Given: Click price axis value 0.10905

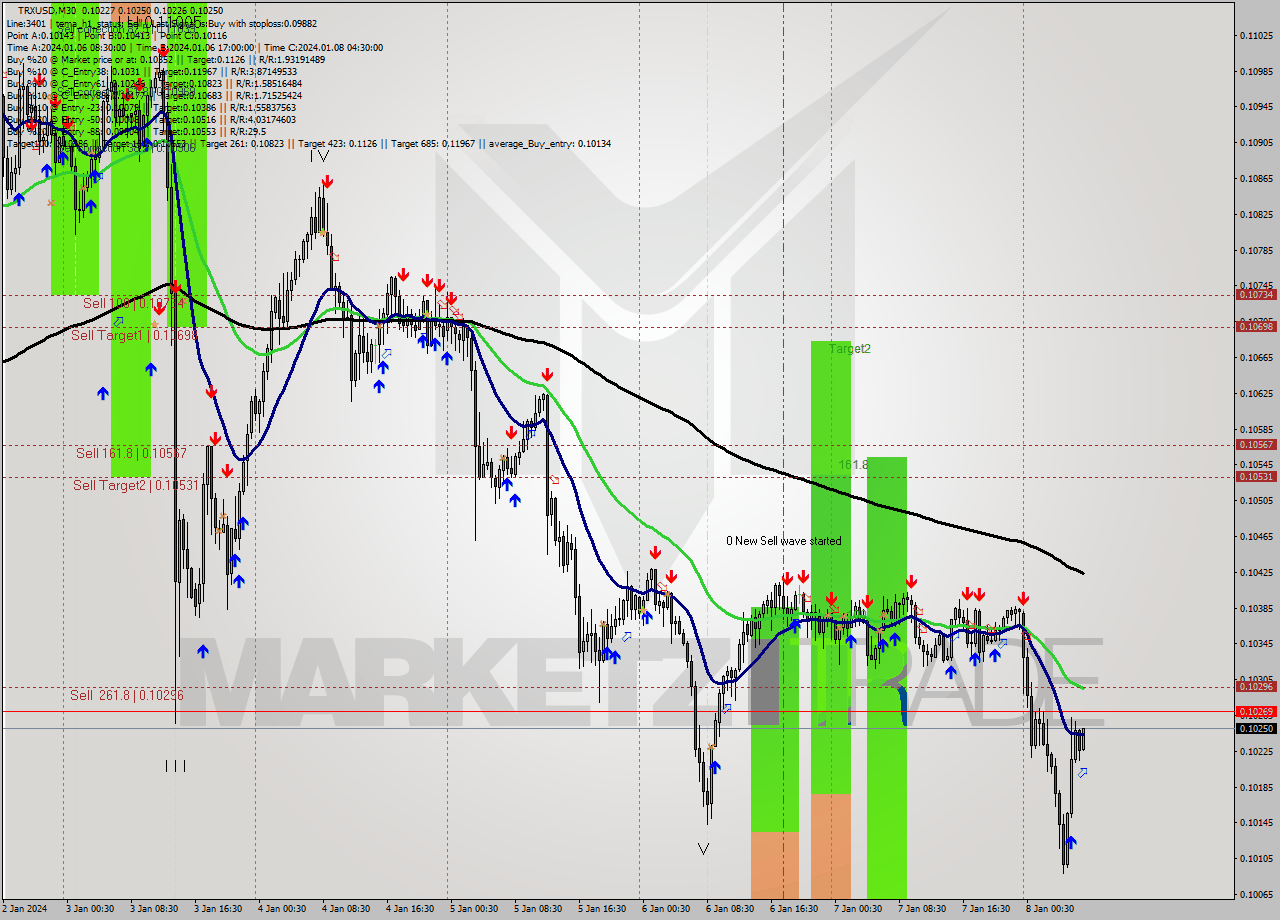Looking at the screenshot, I should pos(1256,143).
